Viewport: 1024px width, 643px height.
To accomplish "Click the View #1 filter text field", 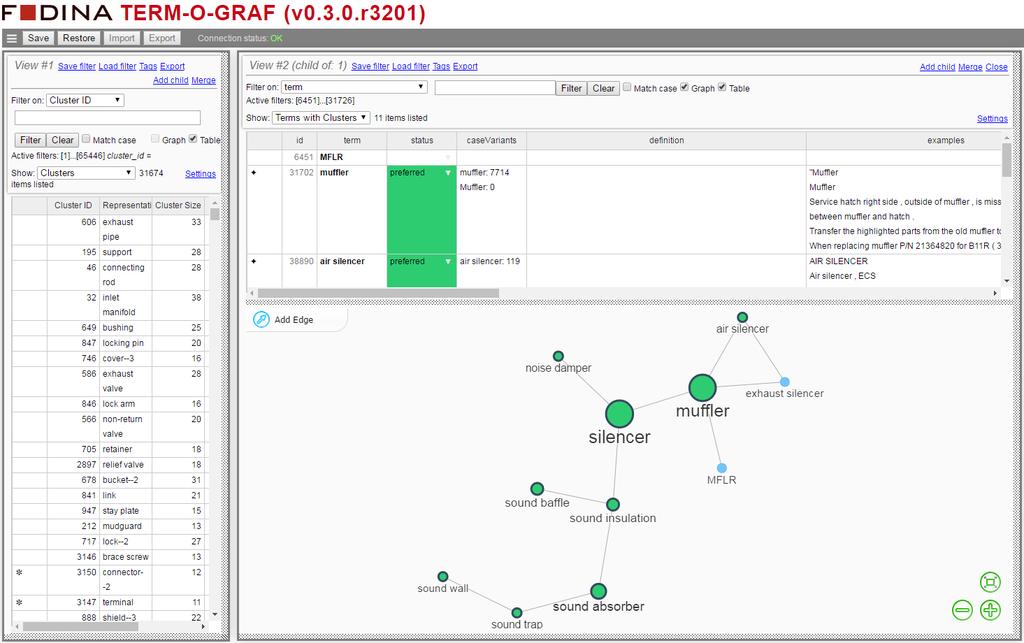I will point(107,118).
